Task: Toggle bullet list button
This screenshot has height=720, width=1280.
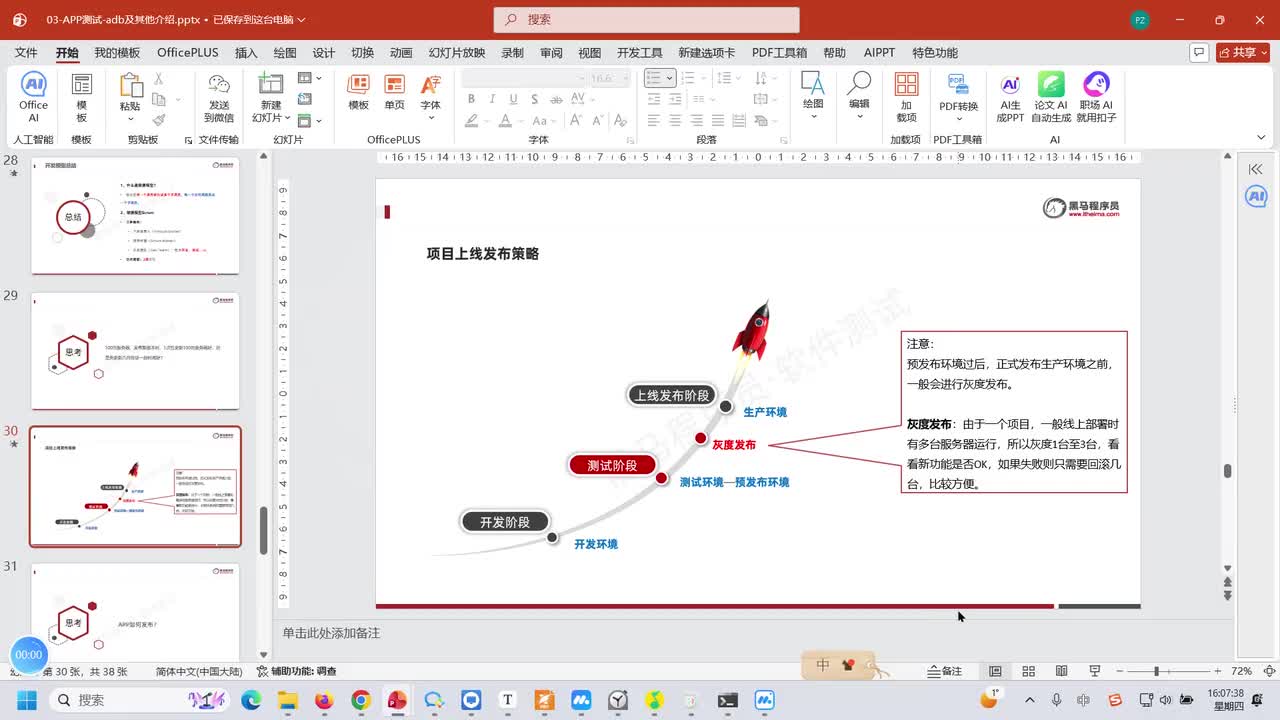Action: point(654,78)
